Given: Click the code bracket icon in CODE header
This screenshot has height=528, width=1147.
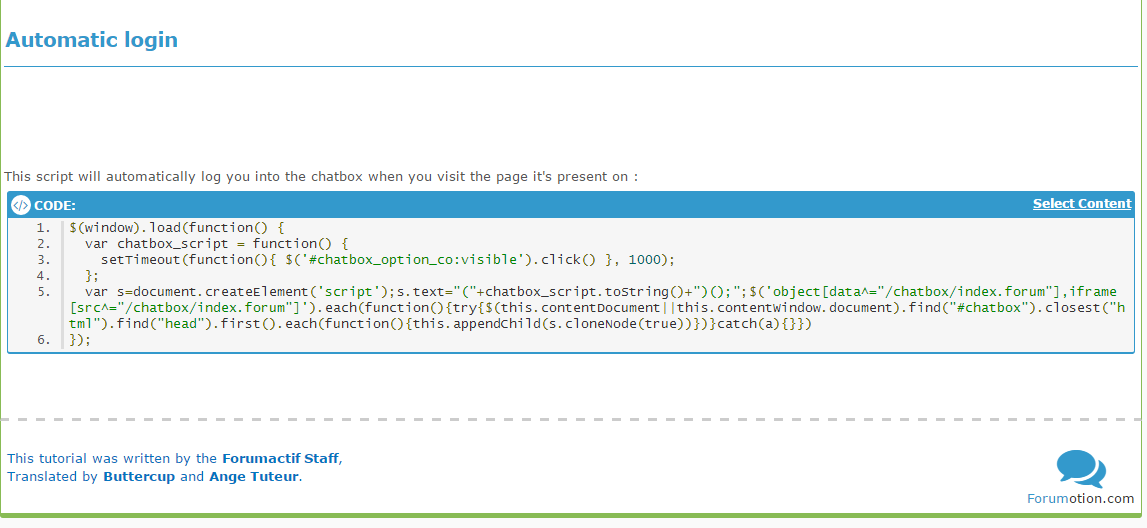Looking at the screenshot, I should point(20,205).
